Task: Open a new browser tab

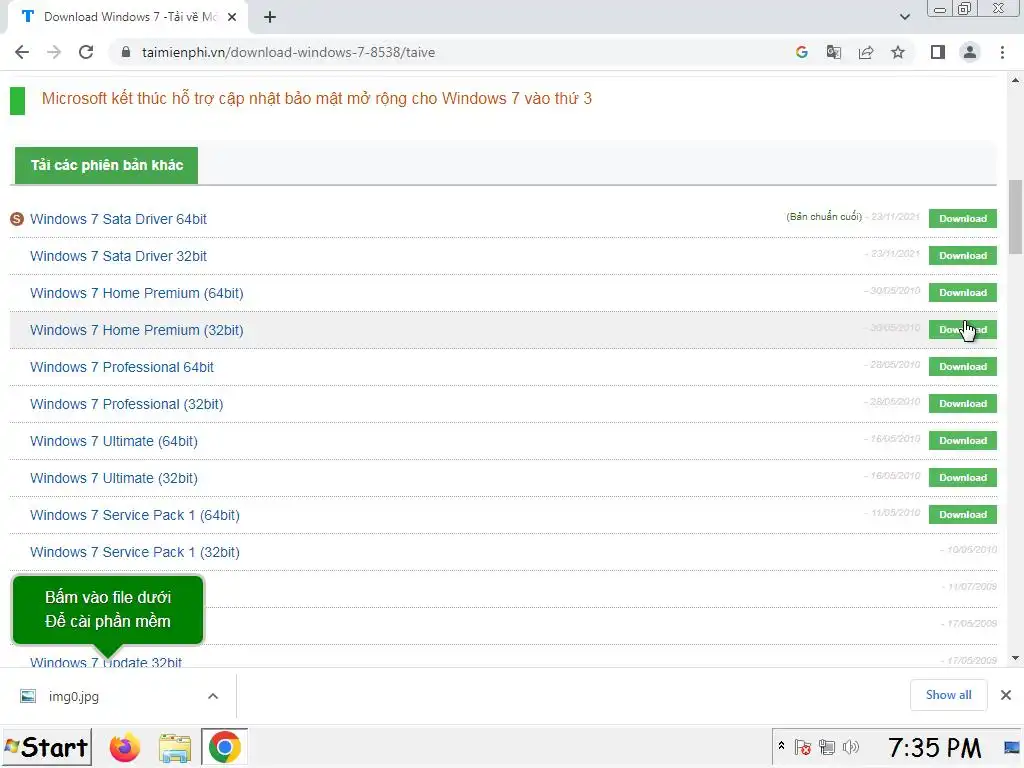Action: [x=270, y=17]
